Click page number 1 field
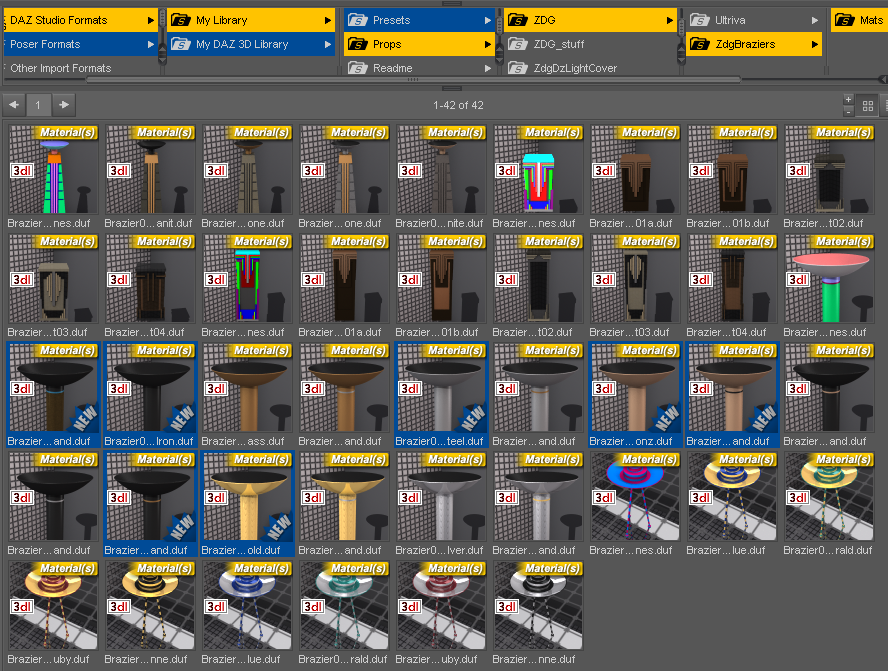The image size is (888, 671). click(38, 105)
